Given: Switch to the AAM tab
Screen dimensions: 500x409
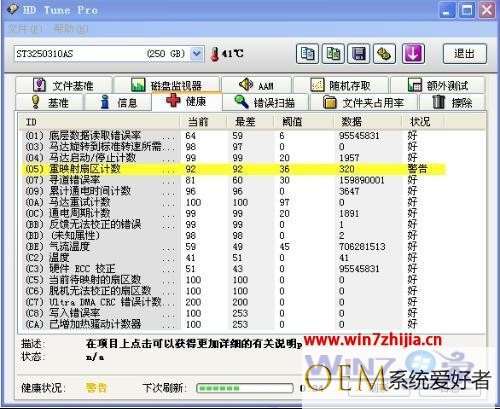Looking at the screenshot, I should [256, 85].
